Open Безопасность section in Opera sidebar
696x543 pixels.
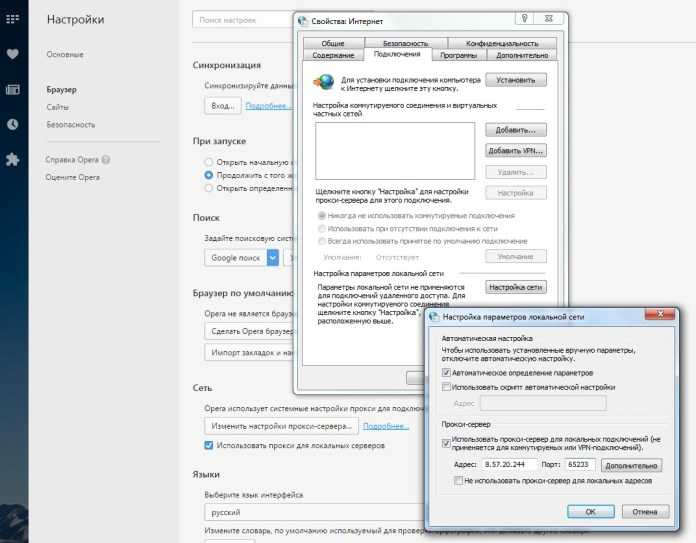(71, 124)
